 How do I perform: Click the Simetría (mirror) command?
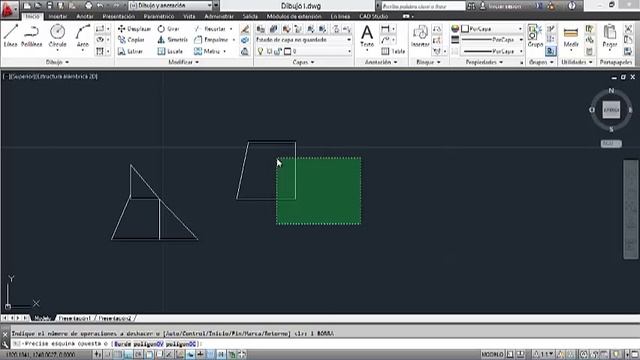(x=172, y=40)
